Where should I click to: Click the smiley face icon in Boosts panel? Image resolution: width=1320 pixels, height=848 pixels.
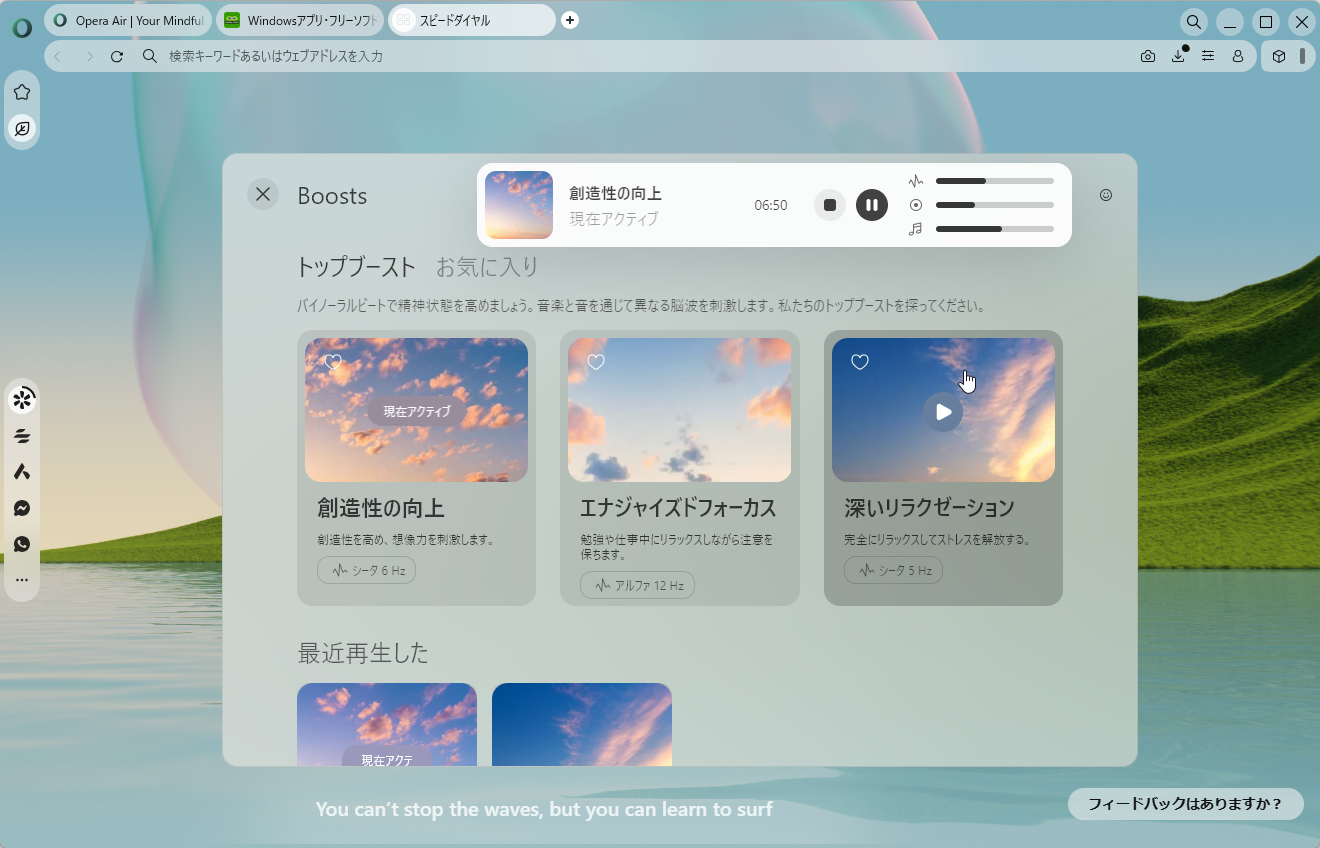[1106, 195]
